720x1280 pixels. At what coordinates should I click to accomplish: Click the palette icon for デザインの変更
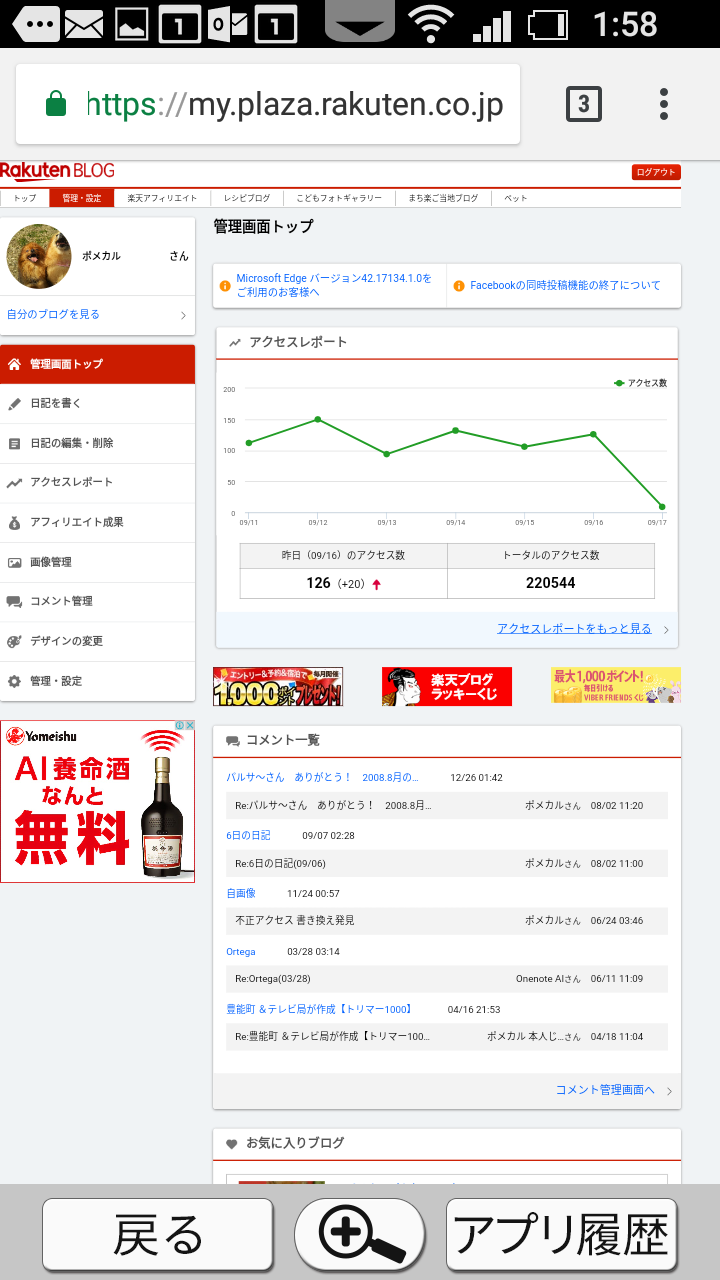pos(14,642)
